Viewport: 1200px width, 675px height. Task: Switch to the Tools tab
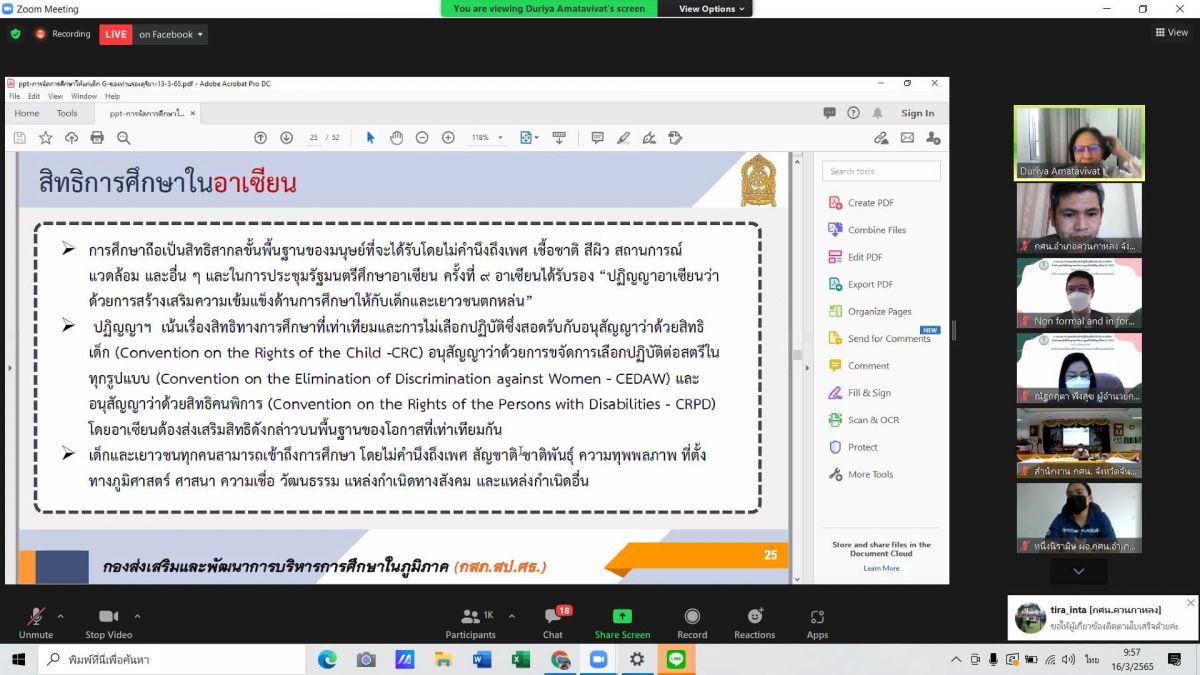tap(67, 114)
